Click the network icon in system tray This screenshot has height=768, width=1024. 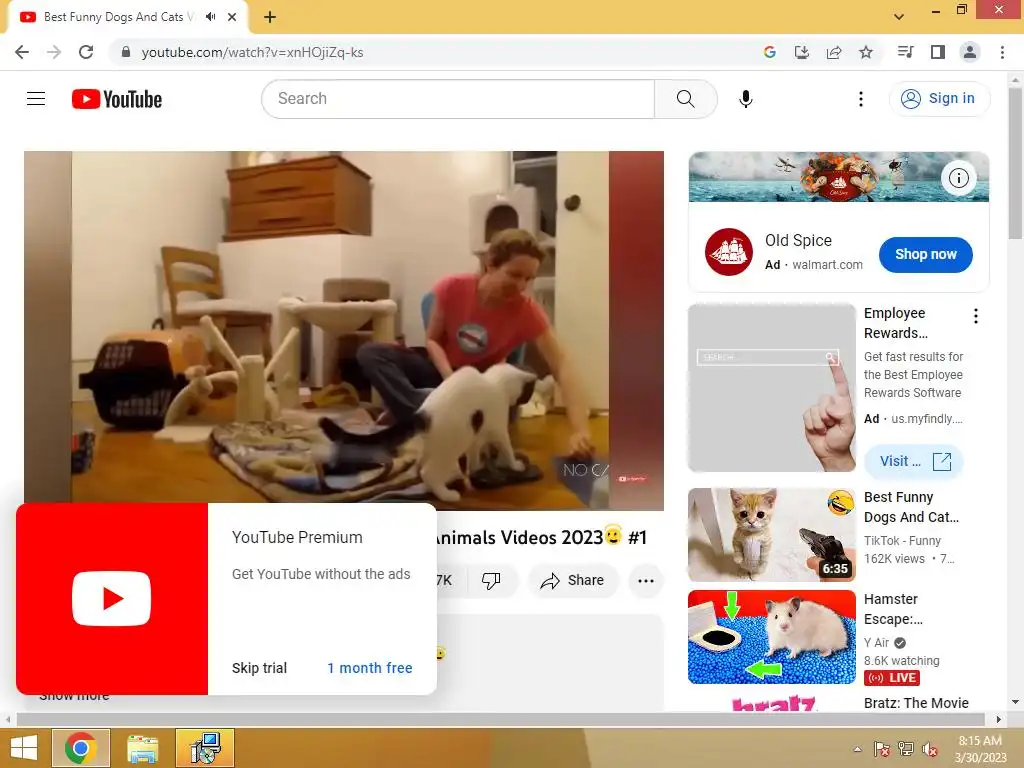(x=906, y=749)
